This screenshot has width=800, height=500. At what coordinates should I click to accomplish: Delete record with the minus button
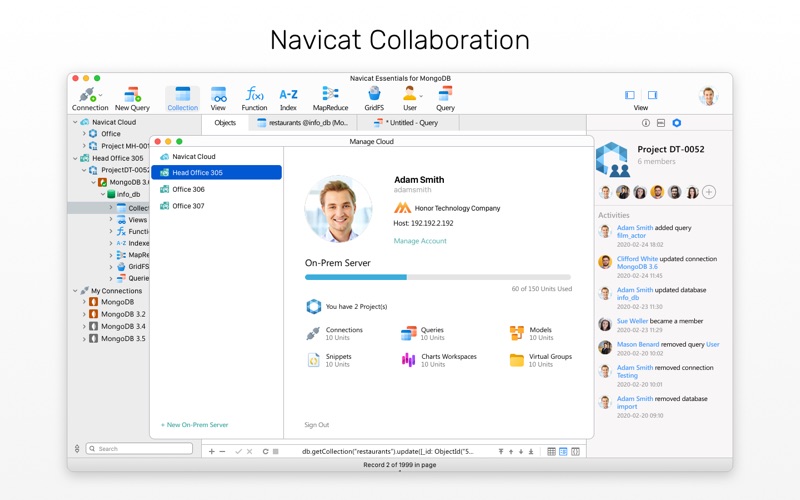point(222,452)
